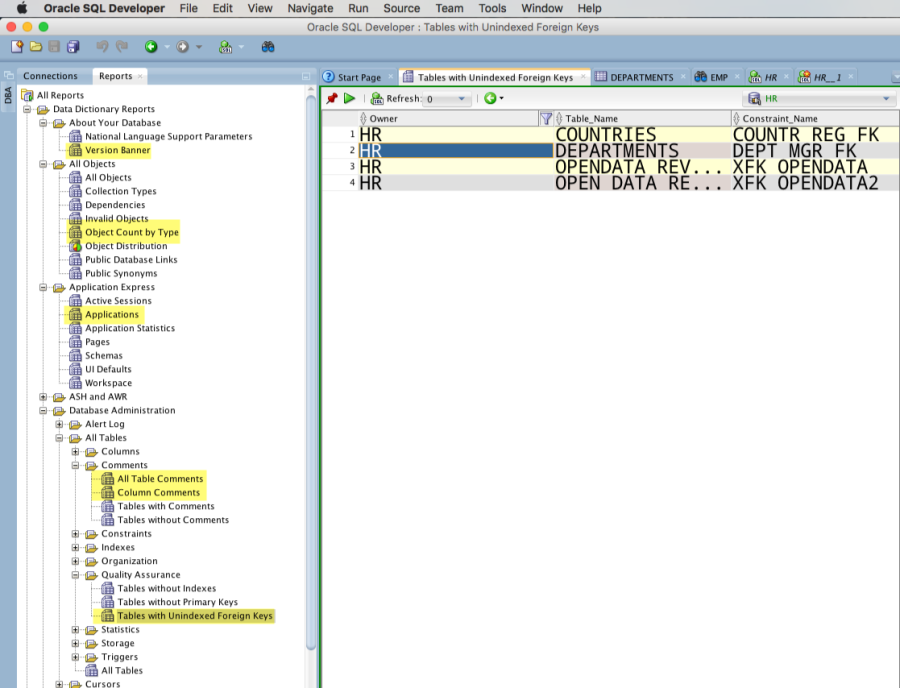Click the Save All icon

[x=72, y=47]
